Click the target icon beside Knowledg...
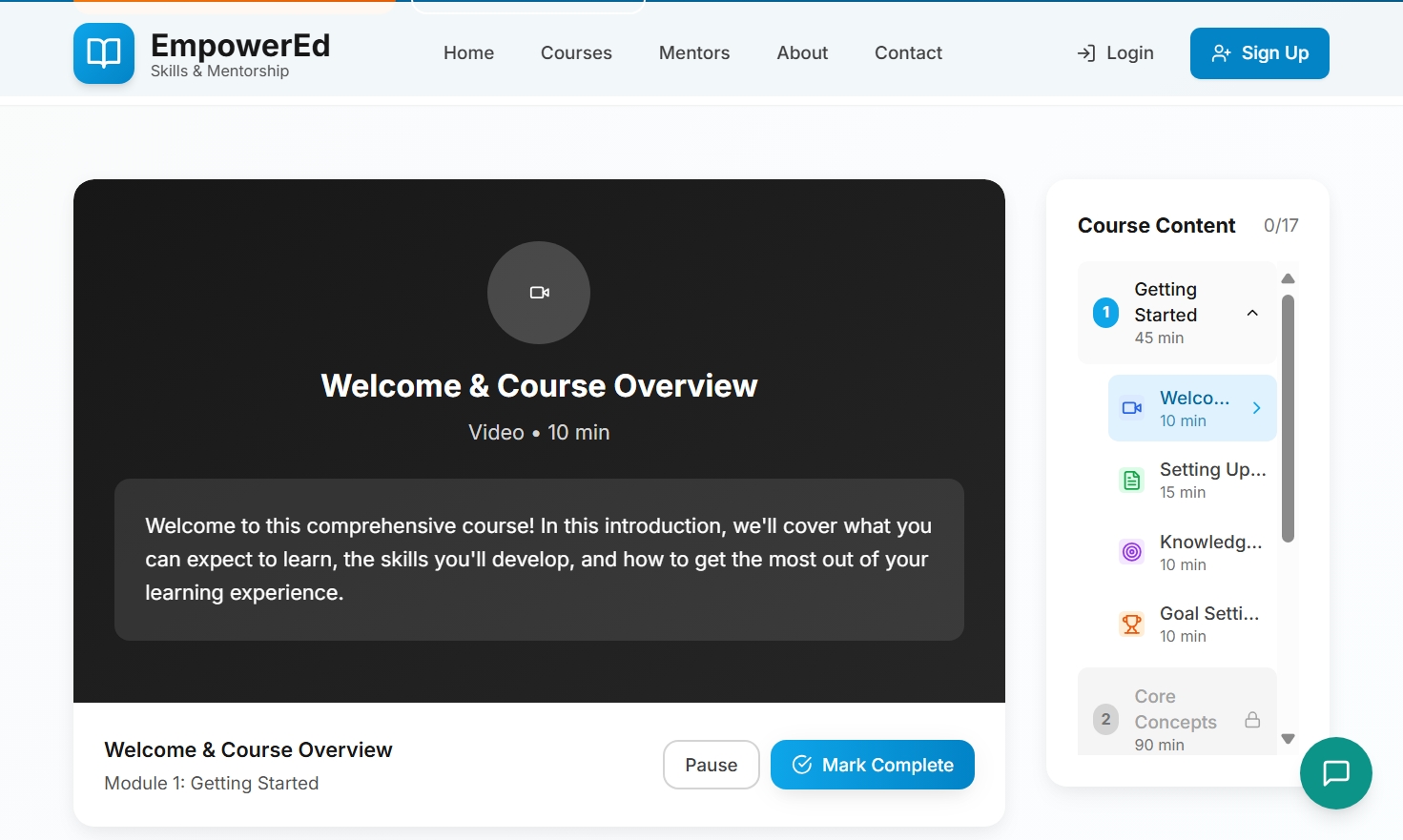 [x=1132, y=552]
